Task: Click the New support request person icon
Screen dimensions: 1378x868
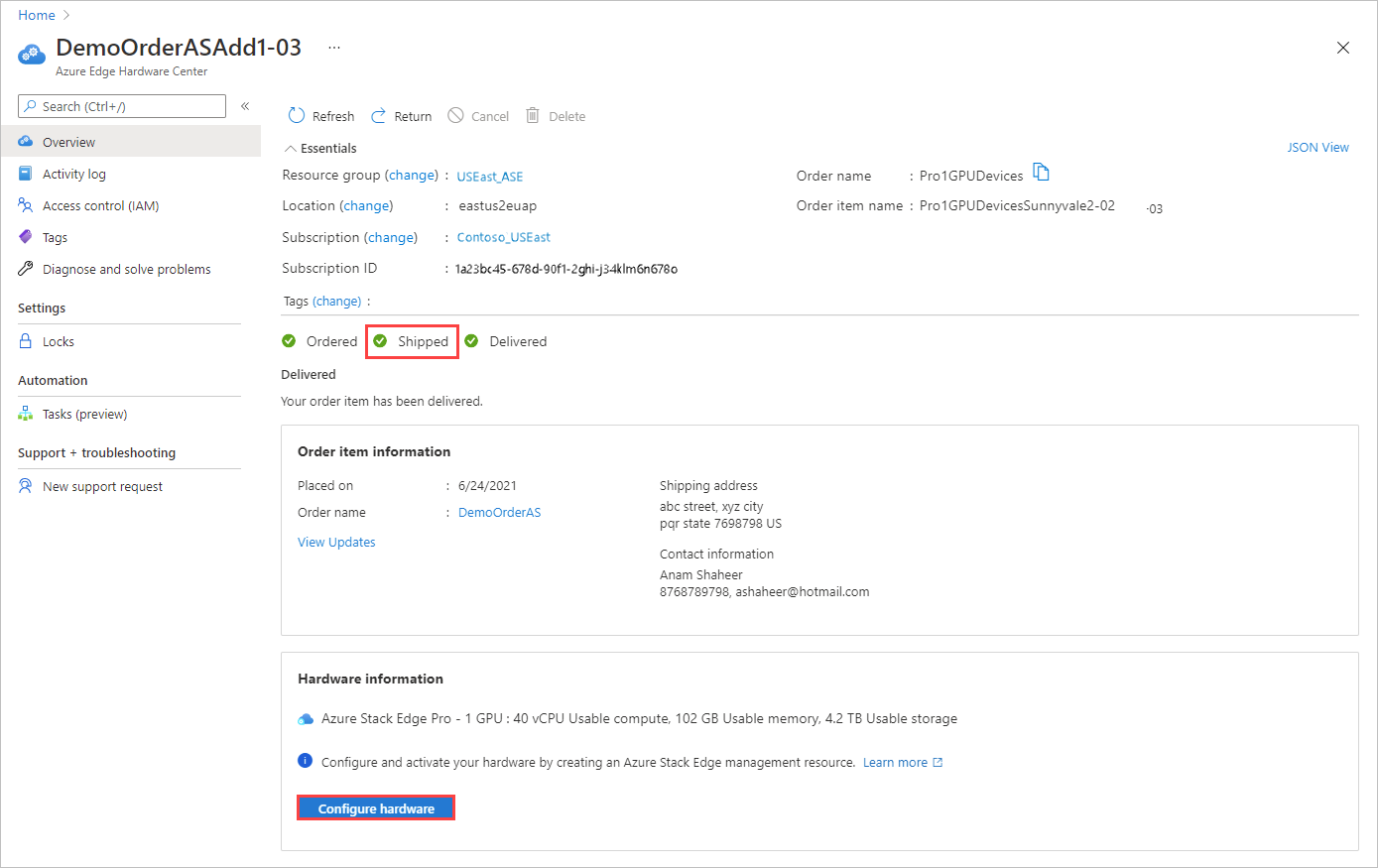Action: (x=26, y=486)
